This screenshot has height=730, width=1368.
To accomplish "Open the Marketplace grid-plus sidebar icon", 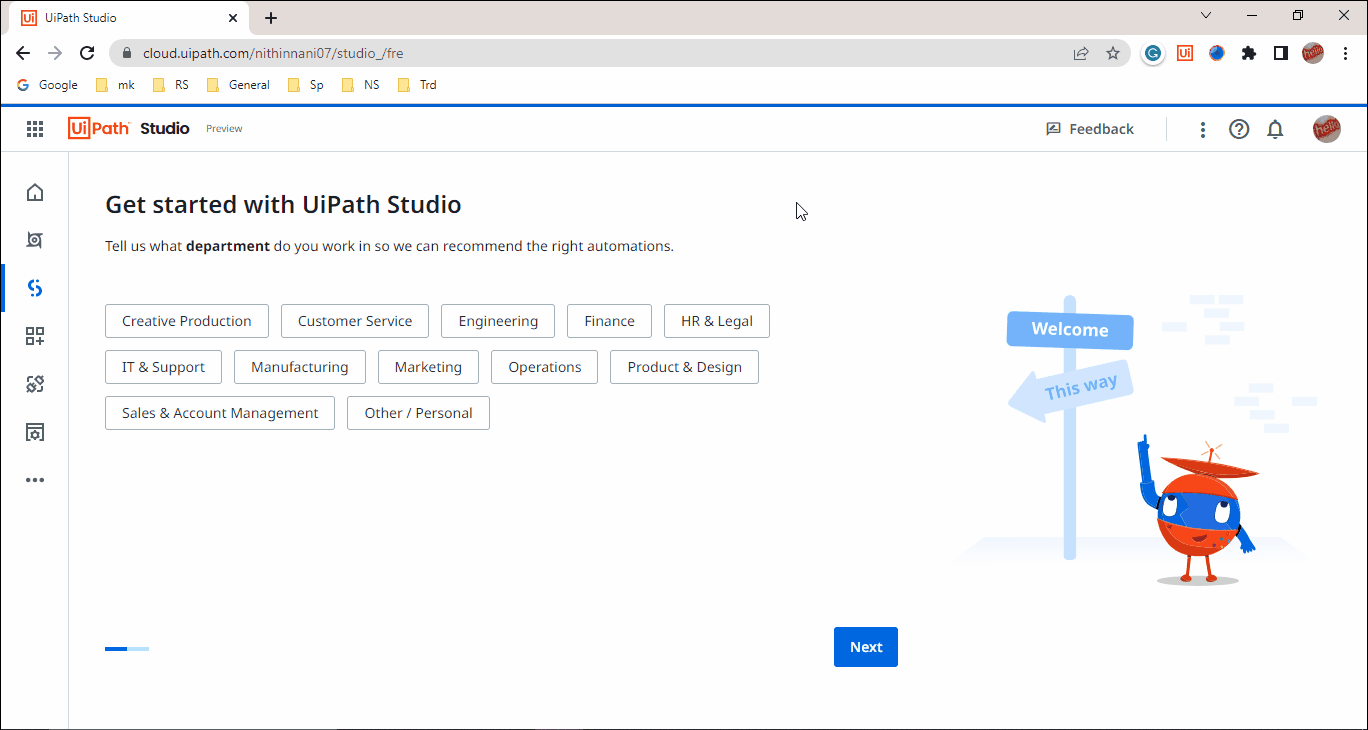I will pyautogui.click(x=35, y=336).
